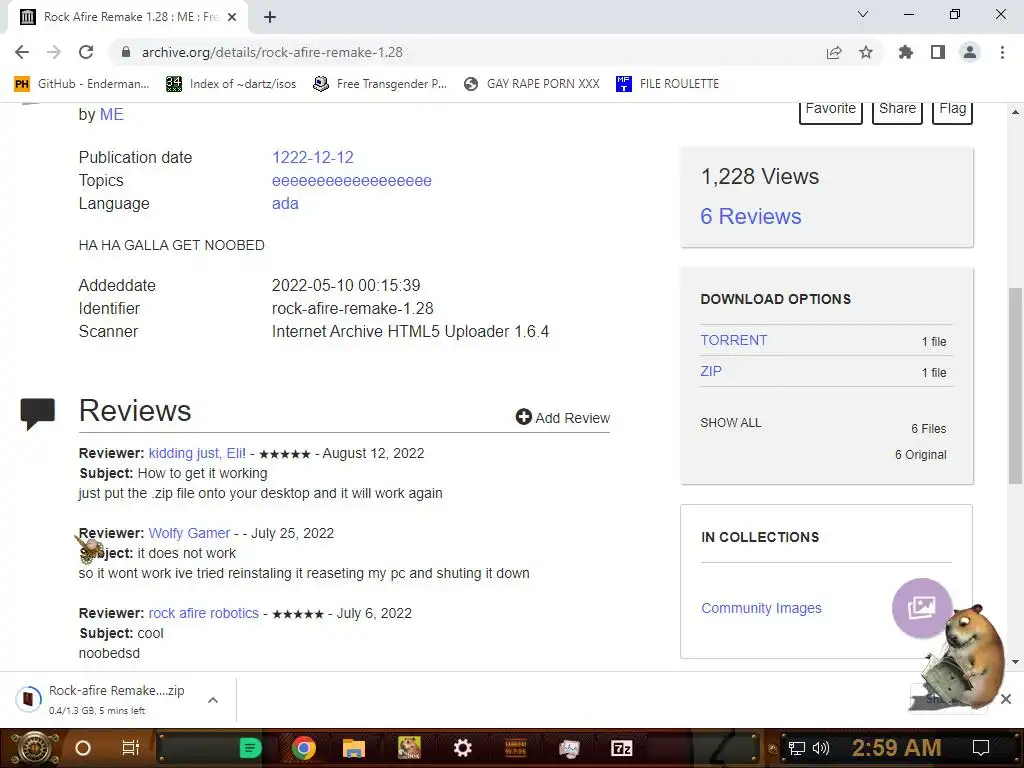
Task: Open Cortana circle in taskbar
Action: 83,748
